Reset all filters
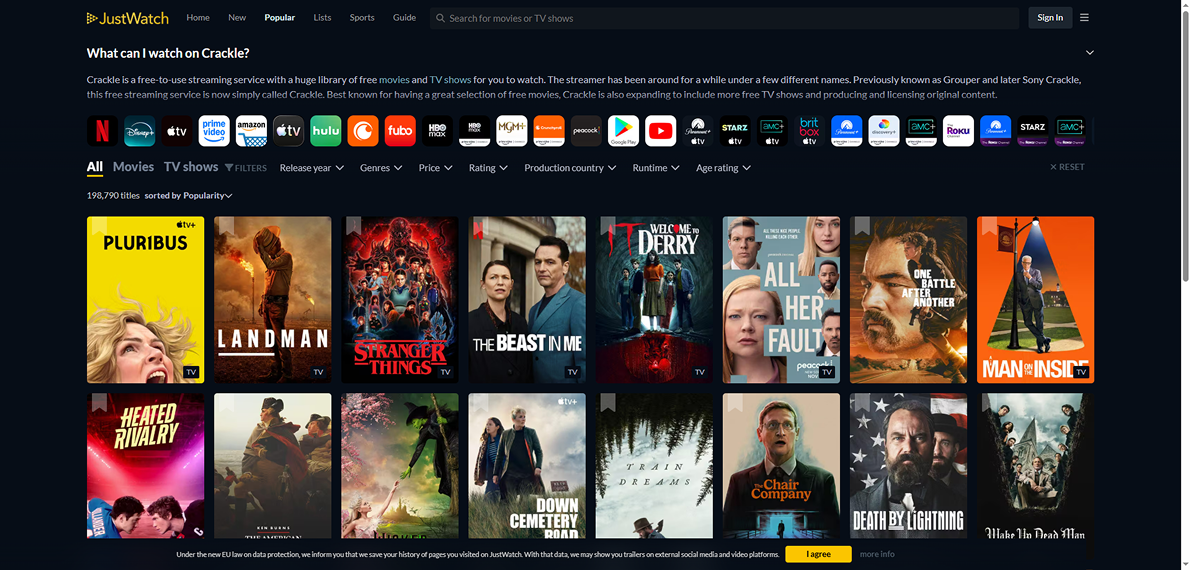Image resolution: width=1190 pixels, height=570 pixels. (1067, 167)
